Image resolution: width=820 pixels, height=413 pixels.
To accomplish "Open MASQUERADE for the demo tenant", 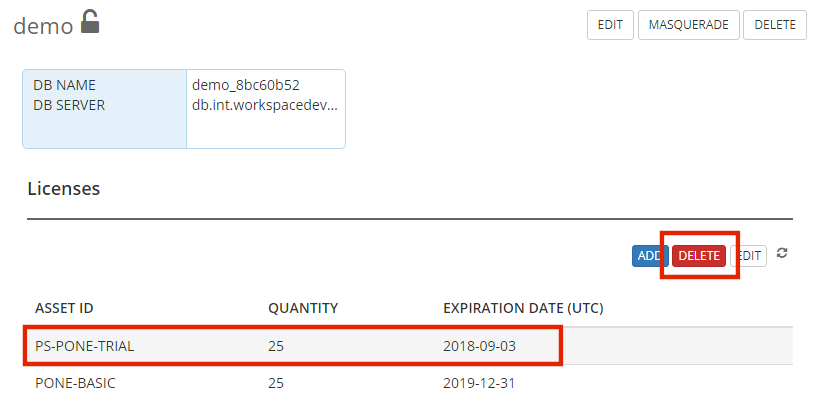I will [x=688, y=25].
